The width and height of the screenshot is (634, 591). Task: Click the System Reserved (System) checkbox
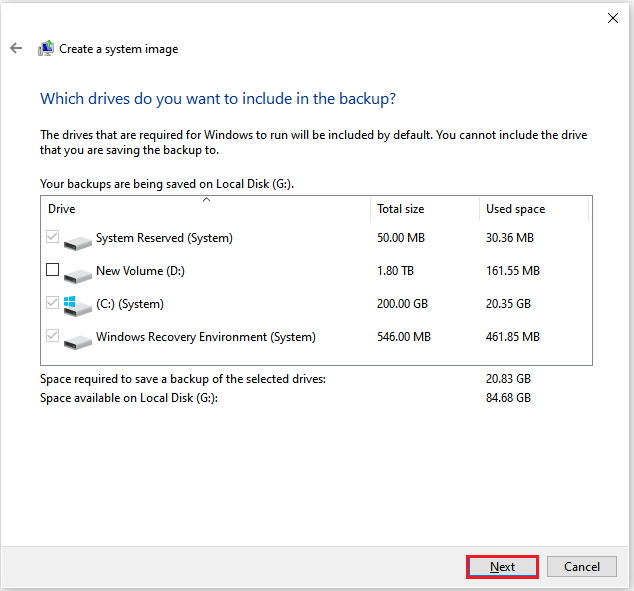[x=53, y=236]
